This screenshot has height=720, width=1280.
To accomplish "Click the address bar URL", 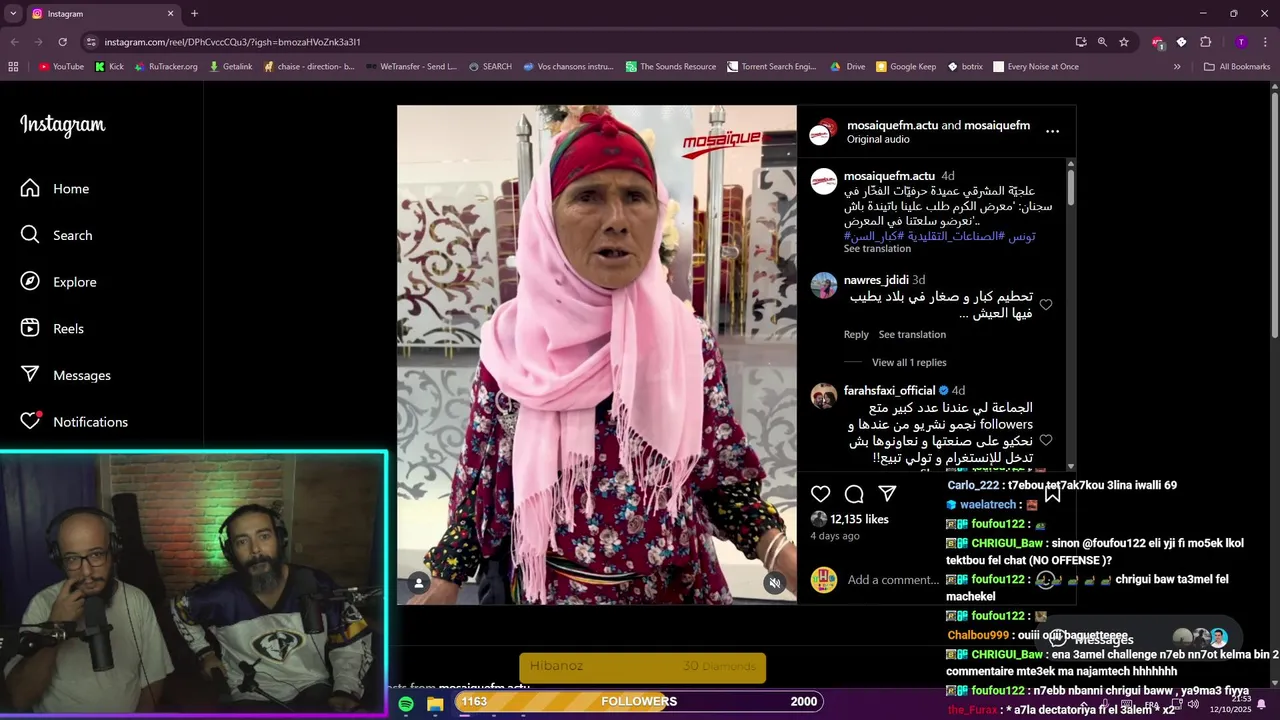I will (x=232, y=42).
